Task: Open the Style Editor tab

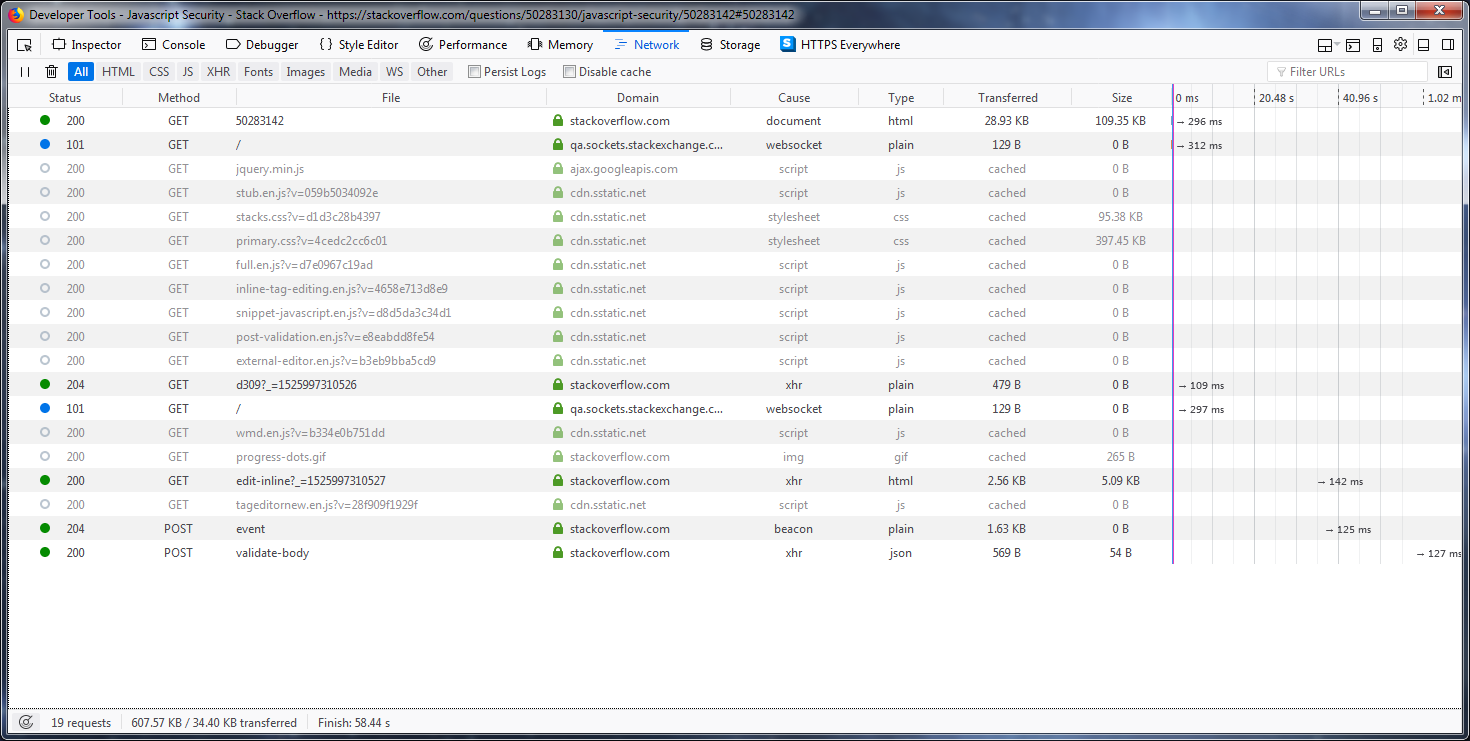Action: 359,45
